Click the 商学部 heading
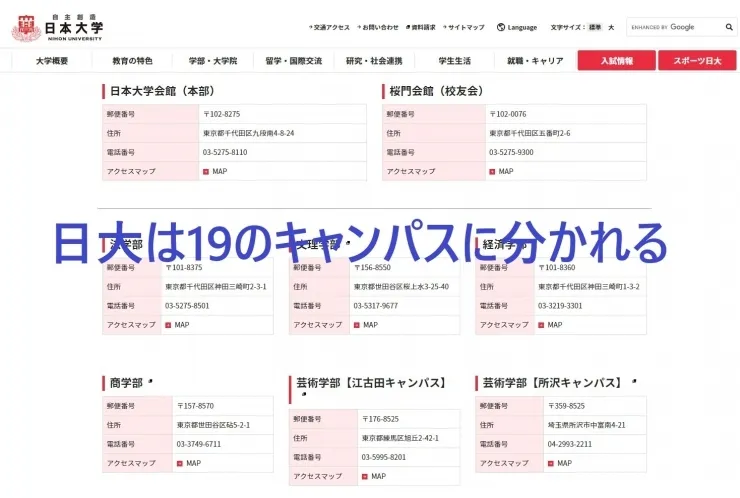The image size is (740, 498). tap(126, 383)
